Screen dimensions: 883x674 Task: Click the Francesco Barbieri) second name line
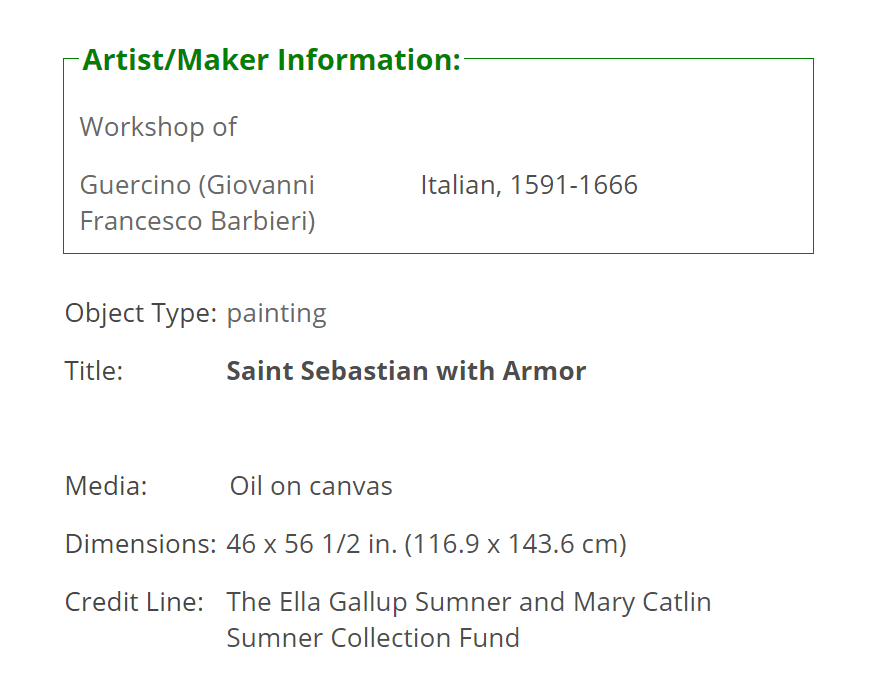click(x=197, y=221)
